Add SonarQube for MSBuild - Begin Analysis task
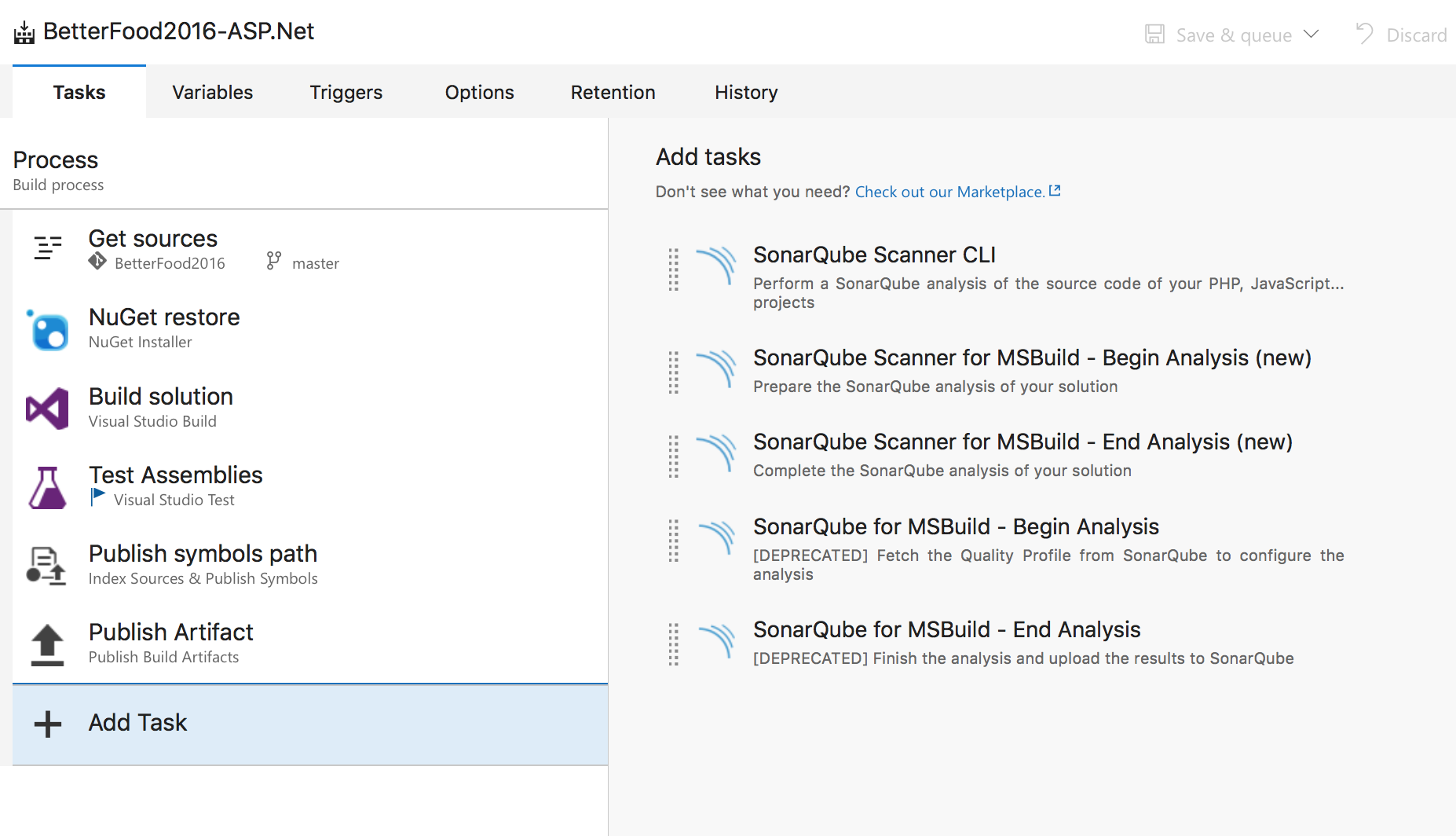The width and height of the screenshot is (1456, 836). coord(956,526)
